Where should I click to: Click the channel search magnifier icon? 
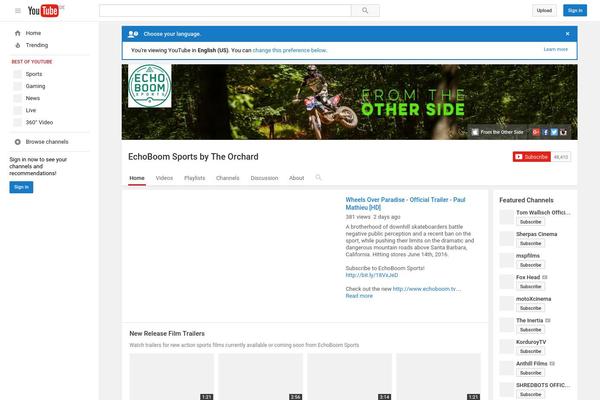click(318, 178)
